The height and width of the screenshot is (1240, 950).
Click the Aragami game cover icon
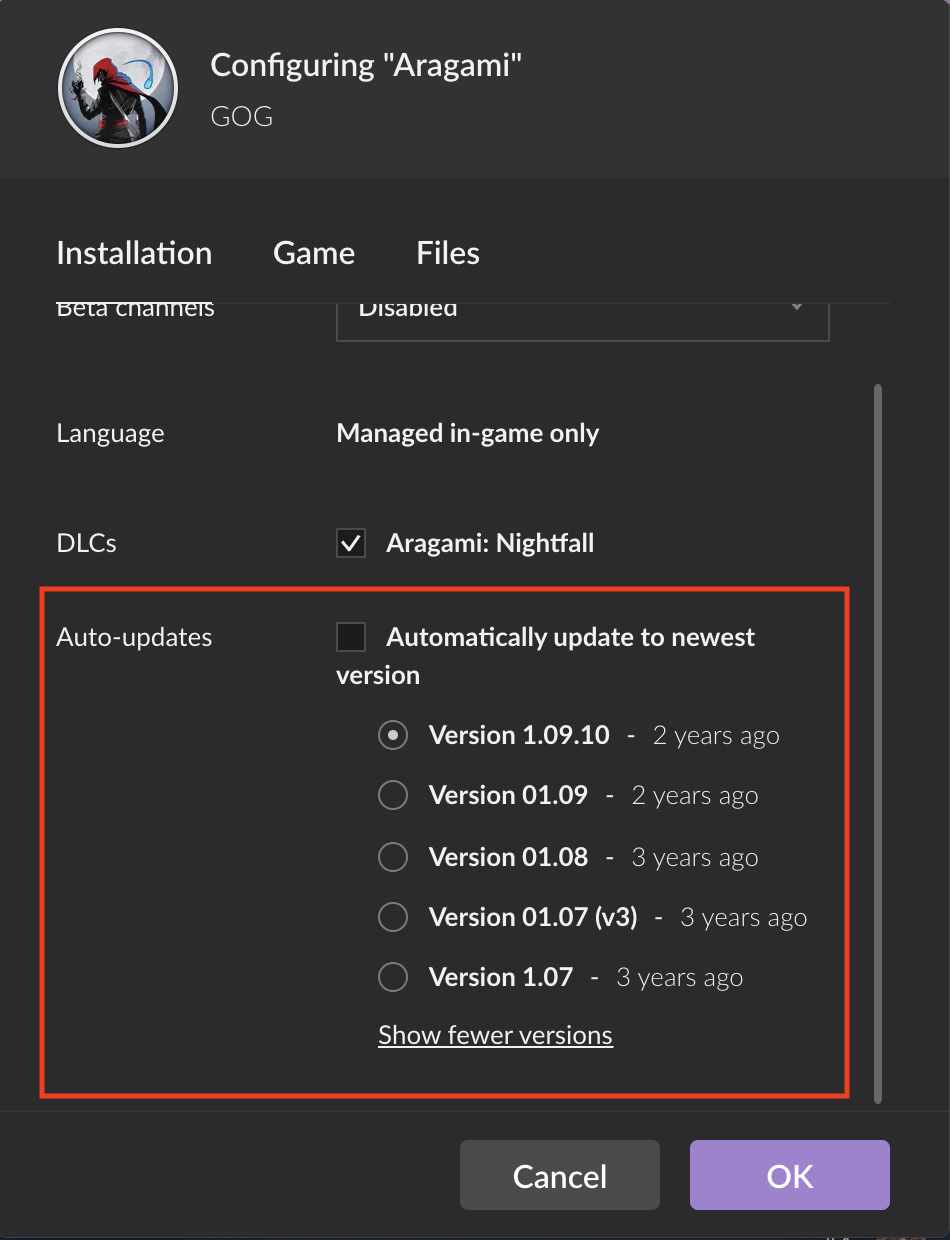[x=118, y=88]
